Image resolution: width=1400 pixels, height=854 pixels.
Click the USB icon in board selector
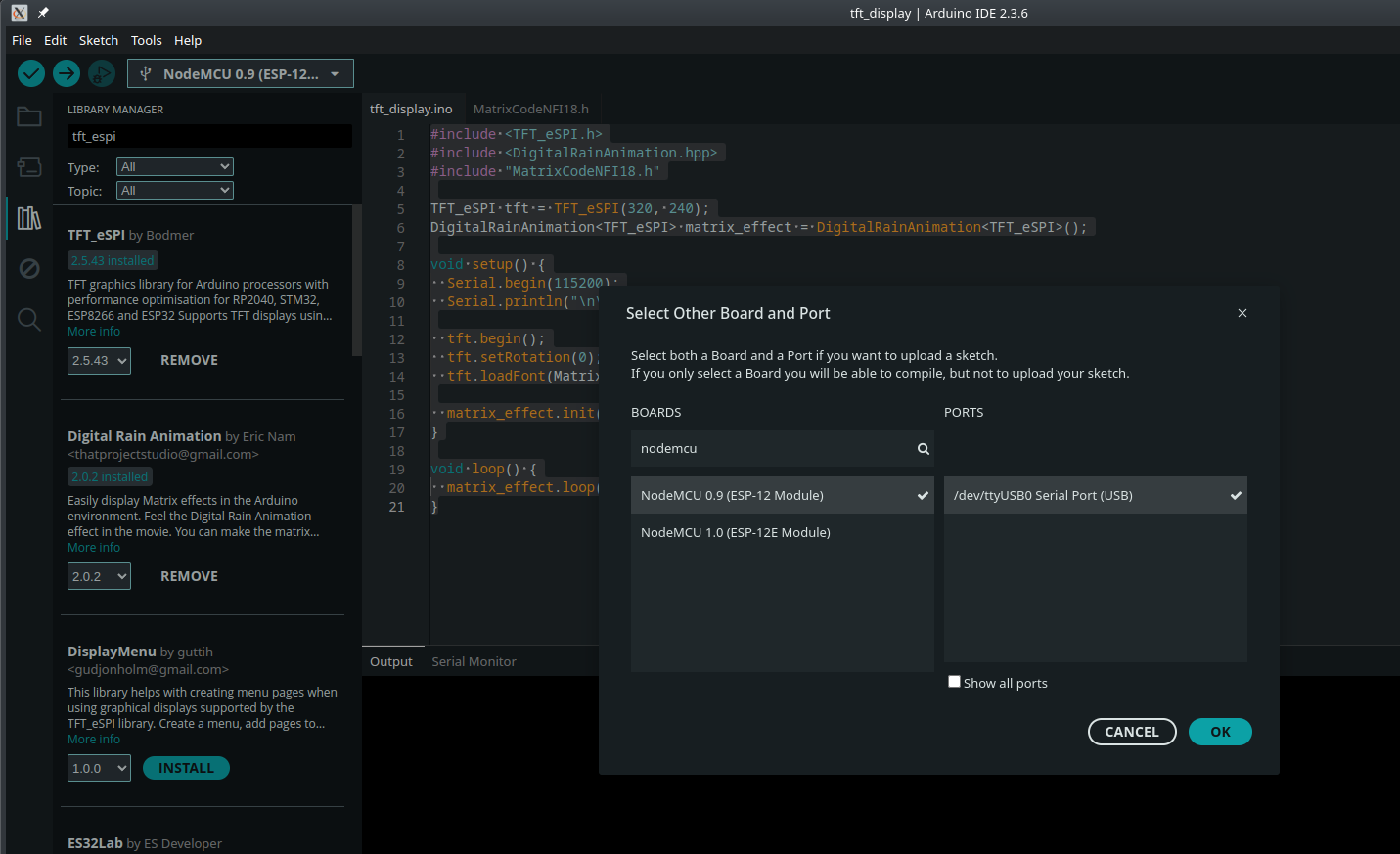(146, 73)
